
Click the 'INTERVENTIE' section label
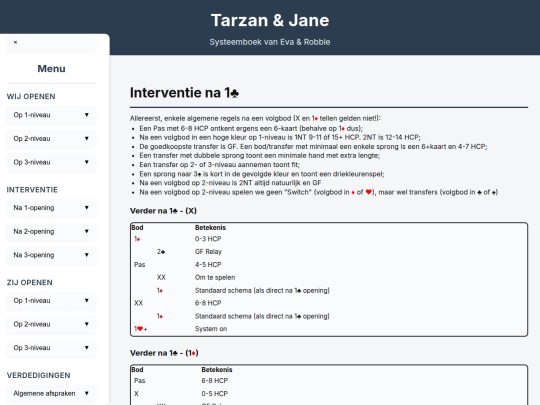(32, 190)
